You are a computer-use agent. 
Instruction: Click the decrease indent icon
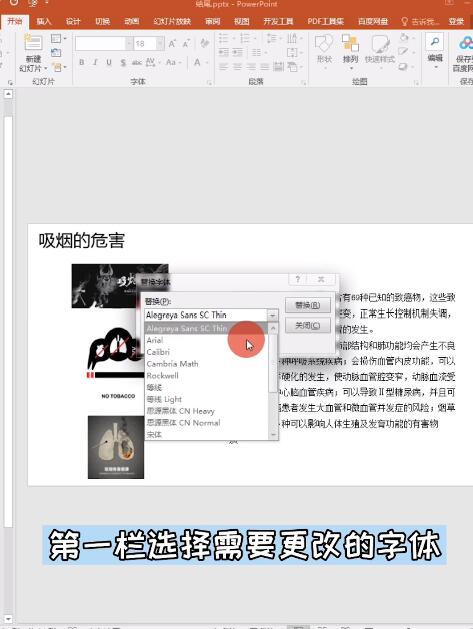pyautogui.click(x=224, y=53)
